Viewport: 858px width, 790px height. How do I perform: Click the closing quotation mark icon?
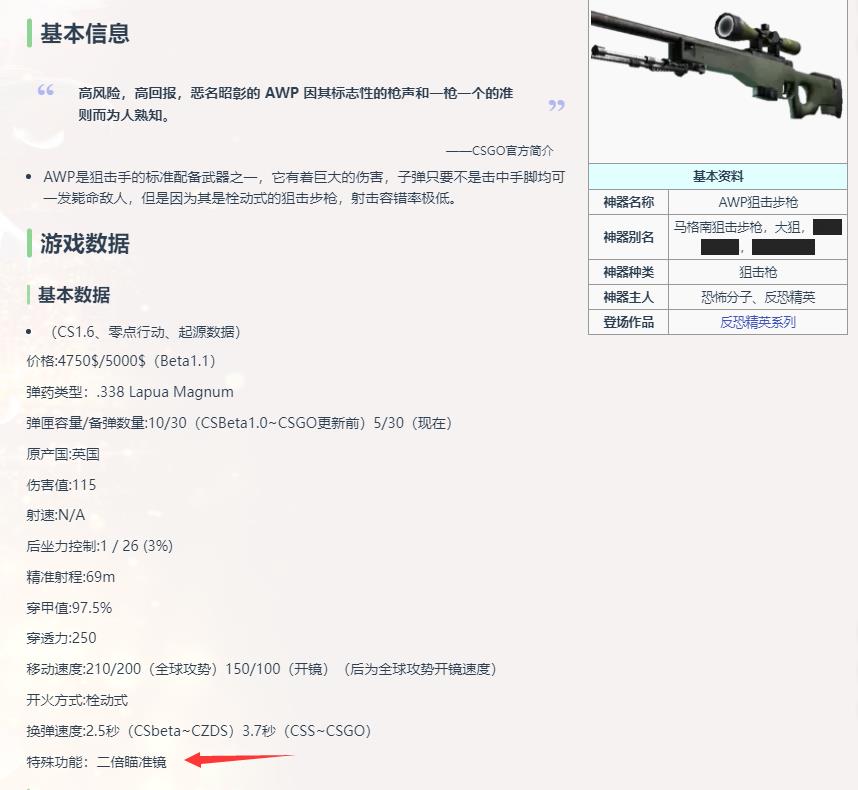tap(557, 106)
